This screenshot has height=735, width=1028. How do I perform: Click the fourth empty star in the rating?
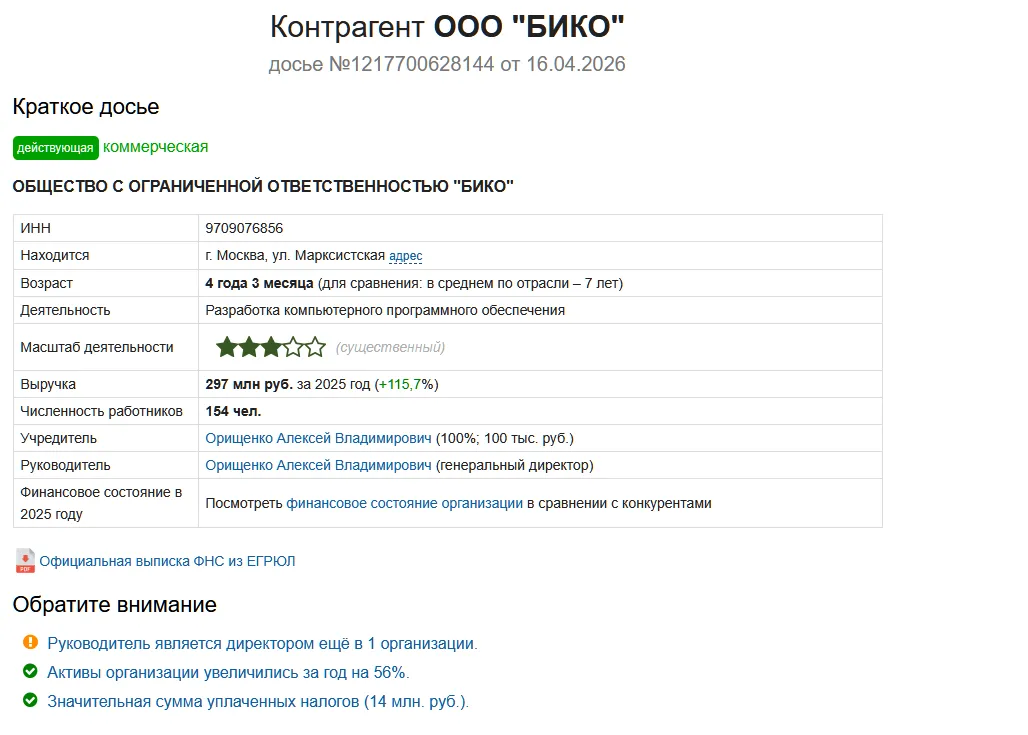pyautogui.click(x=293, y=347)
